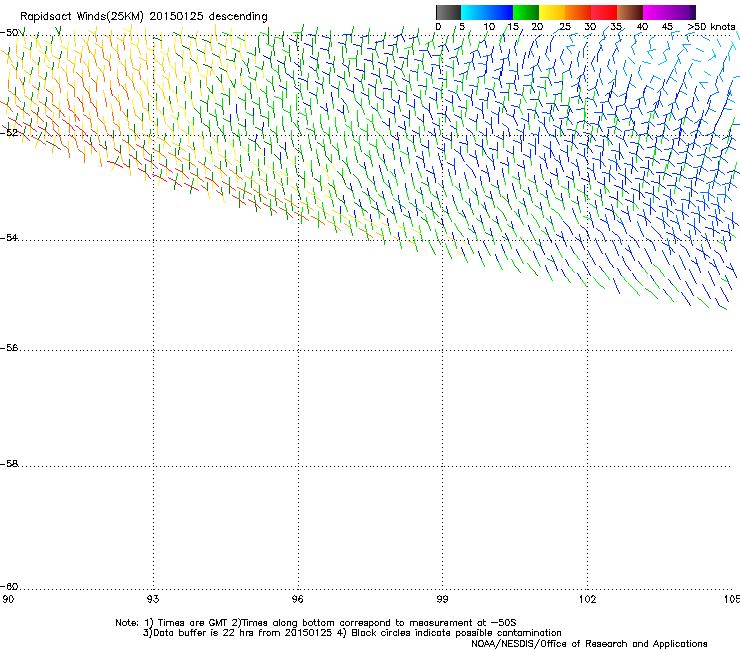Click the title 'Rapidscat Winds(25KM) 20150125 descending'
Viewport: 740px width, 650px height.
[143, 17]
